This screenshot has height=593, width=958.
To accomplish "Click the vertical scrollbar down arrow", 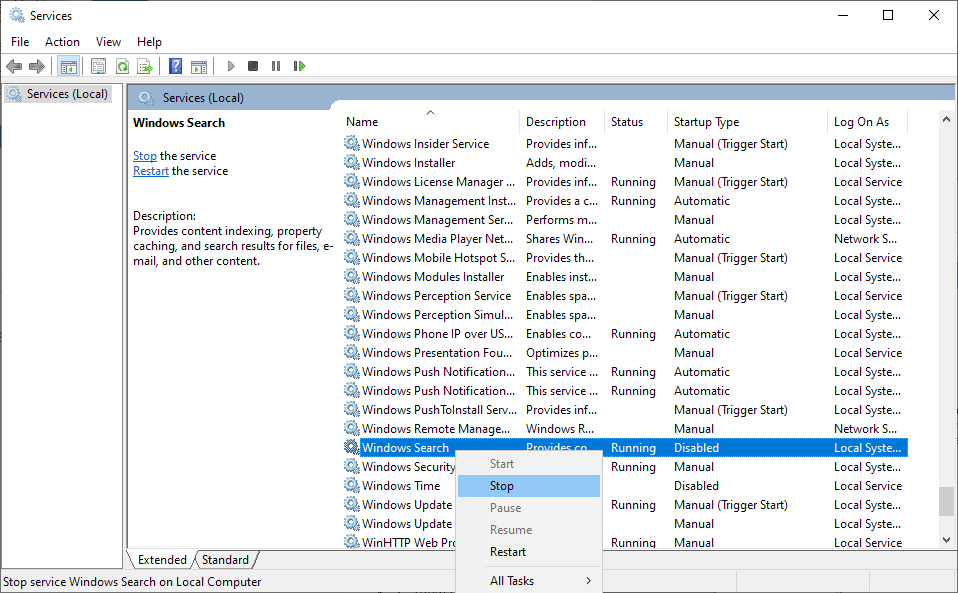I will tap(947, 539).
